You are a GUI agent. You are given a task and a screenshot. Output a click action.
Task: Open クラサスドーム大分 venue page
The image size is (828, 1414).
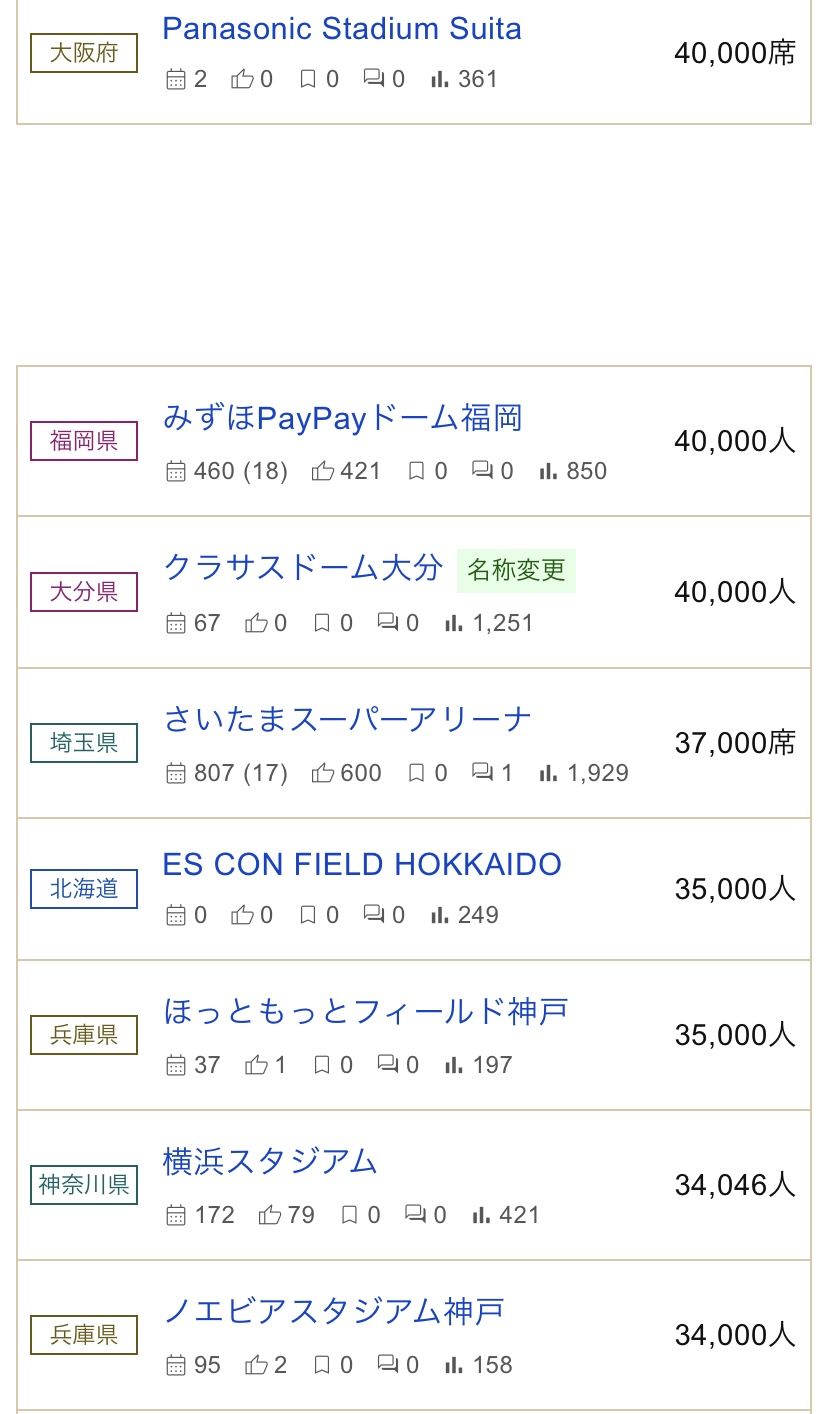pyautogui.click(x=303, y=568)
